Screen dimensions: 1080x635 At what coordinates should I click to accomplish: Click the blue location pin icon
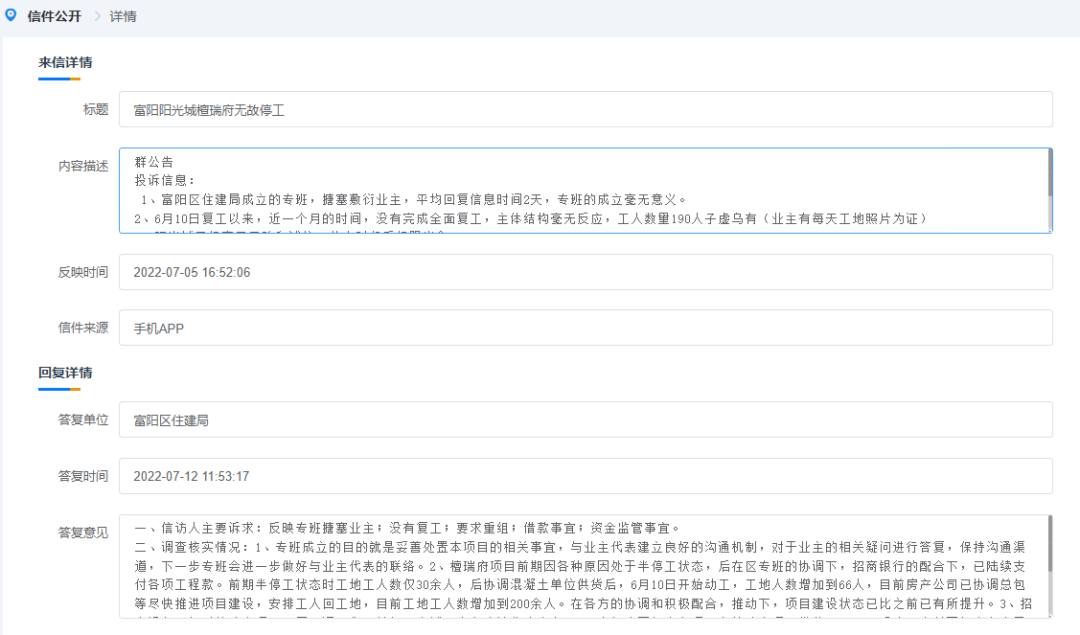[x=11, y=16]
